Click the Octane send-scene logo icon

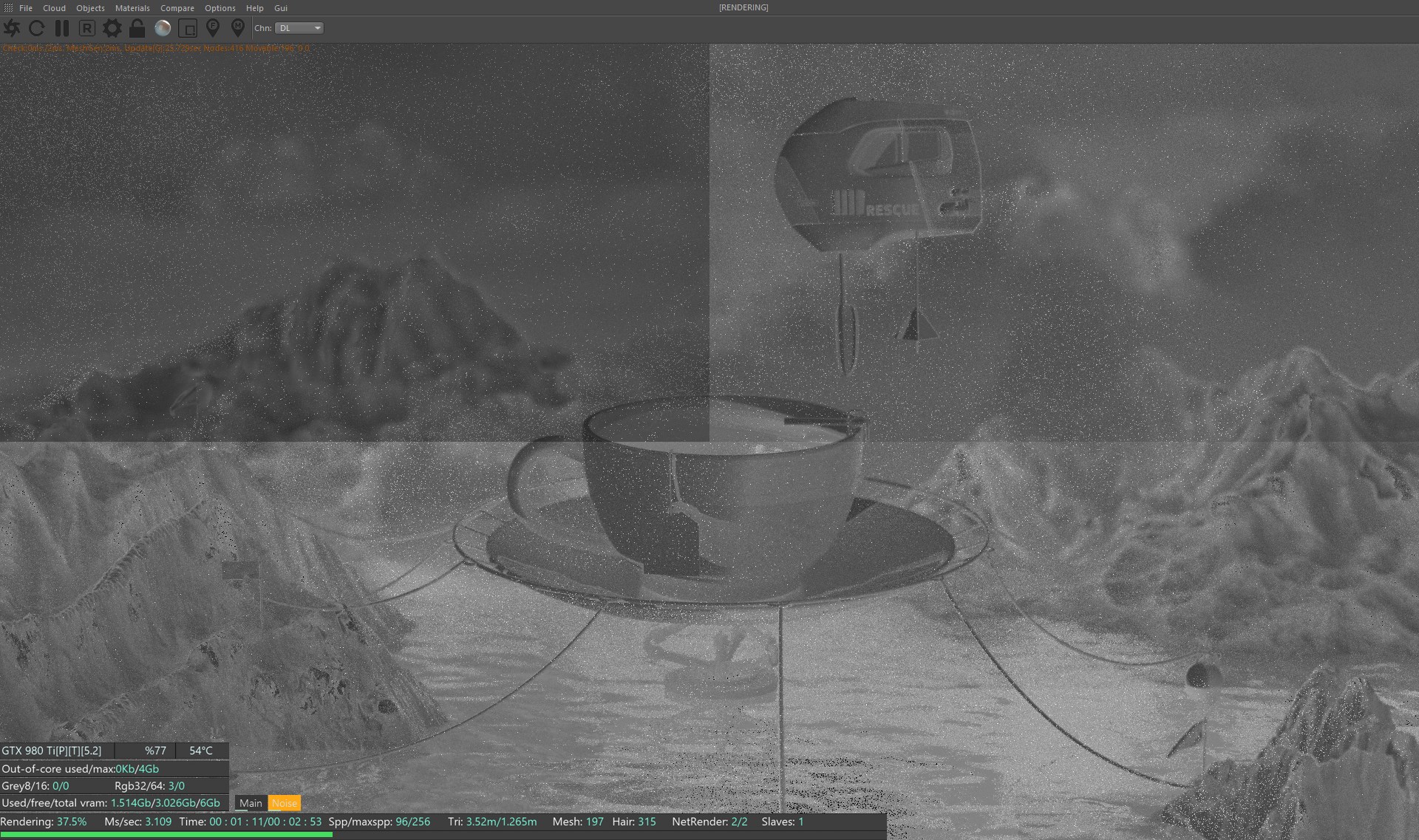[12, 28]
